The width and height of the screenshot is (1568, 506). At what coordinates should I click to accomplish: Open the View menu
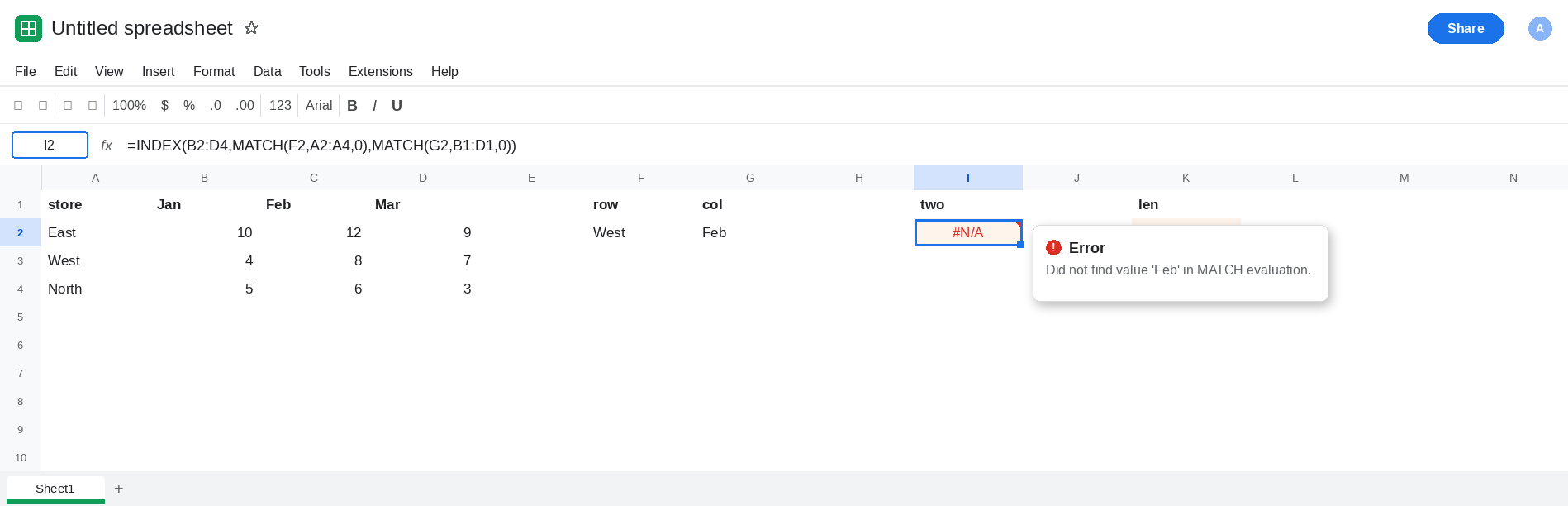[109, 71]
